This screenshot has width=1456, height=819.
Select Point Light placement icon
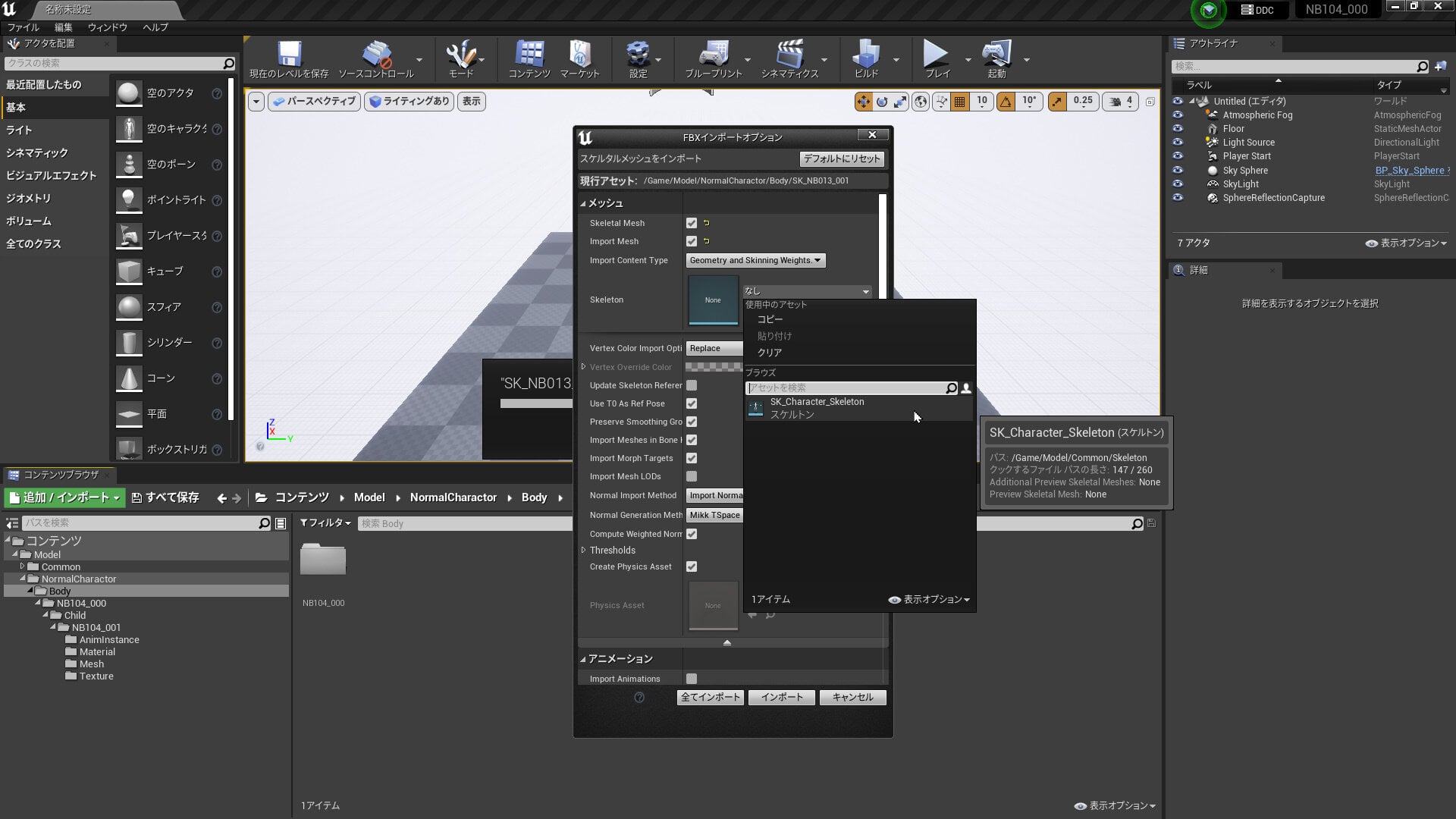click(x=129, y=200)
